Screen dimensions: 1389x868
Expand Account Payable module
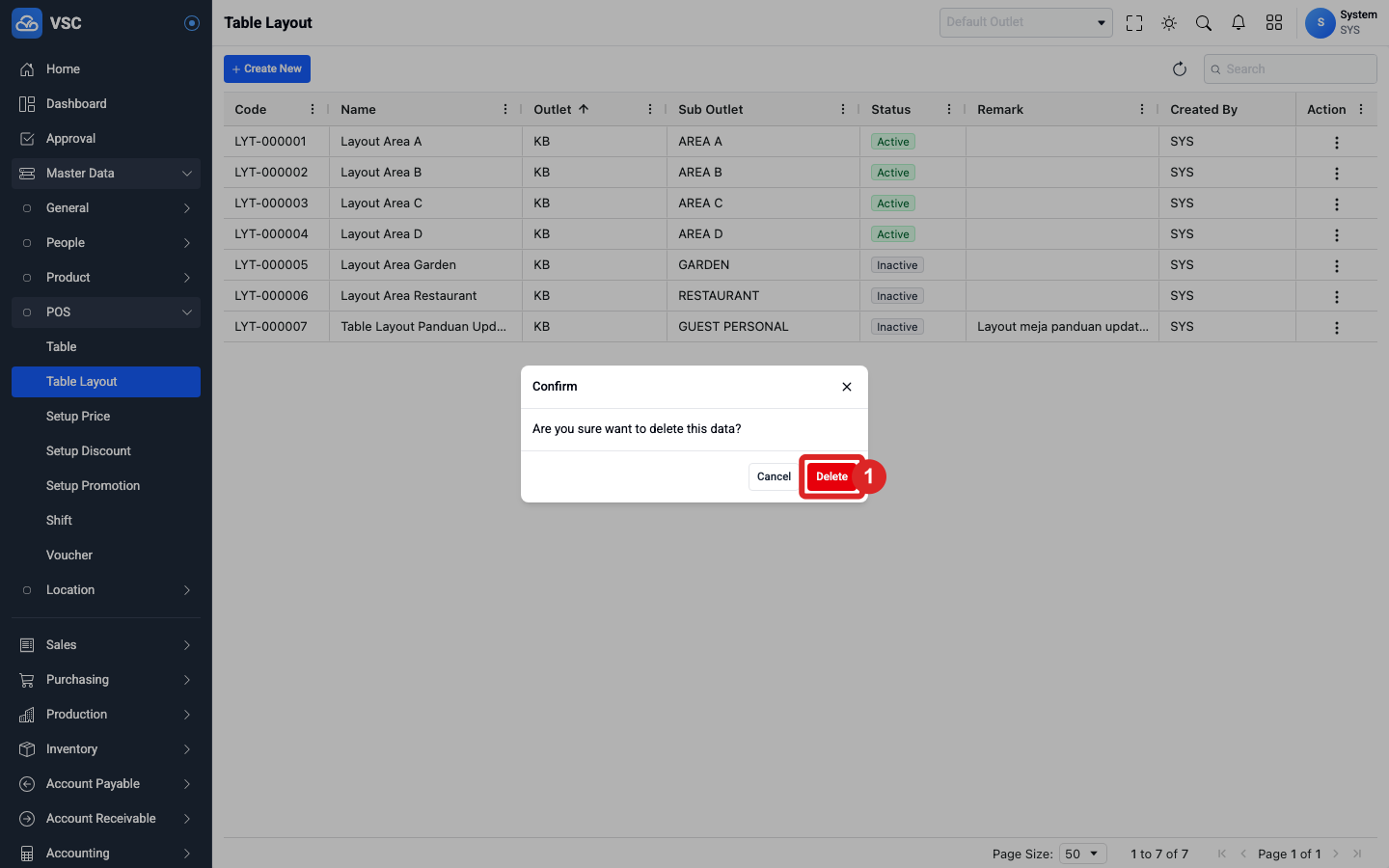pyautogui.click(x=106, y=784)
